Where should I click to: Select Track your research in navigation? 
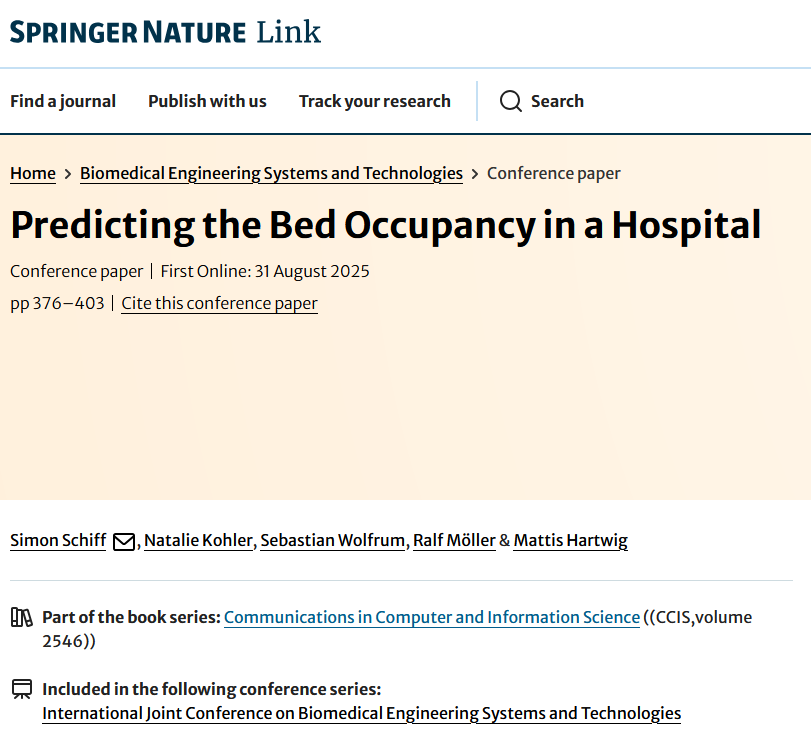(x=374, y=101)
